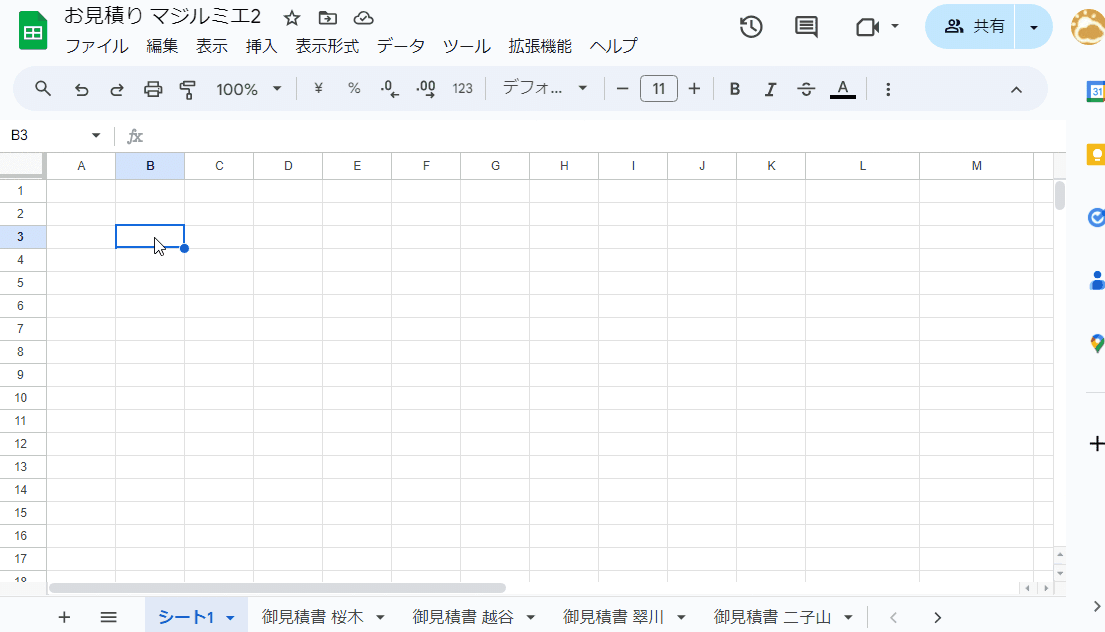
Task: Open the 御見積書 越谷 tab menu arrow
Action: [531, 617]
